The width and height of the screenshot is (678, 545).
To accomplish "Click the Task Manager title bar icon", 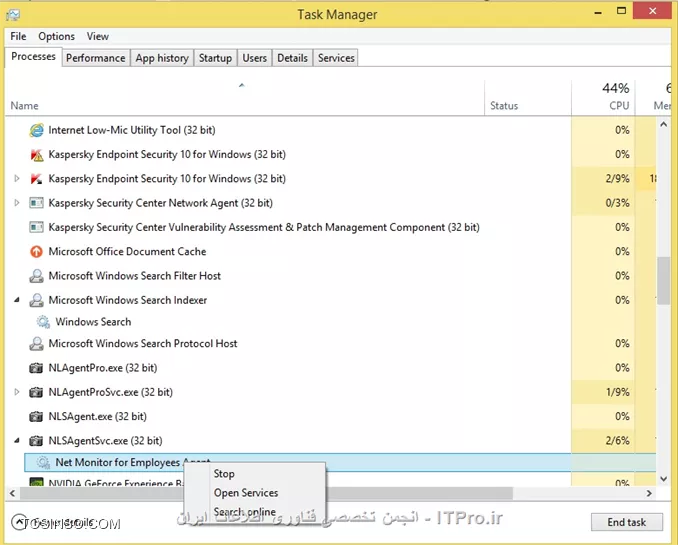I will (x=13, y=15).
